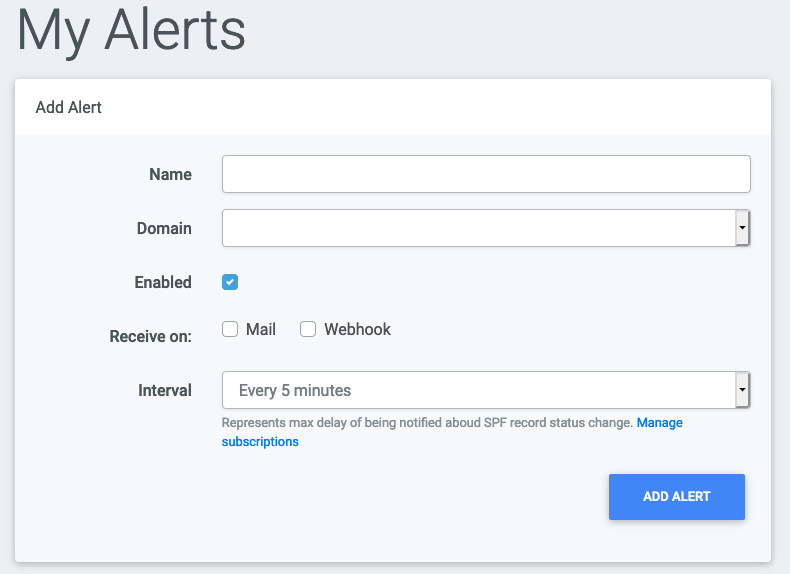Image resolution: width=790 pixels, height=574 pixels.
Task: Click the Name text input field
Action: point(486,174)
